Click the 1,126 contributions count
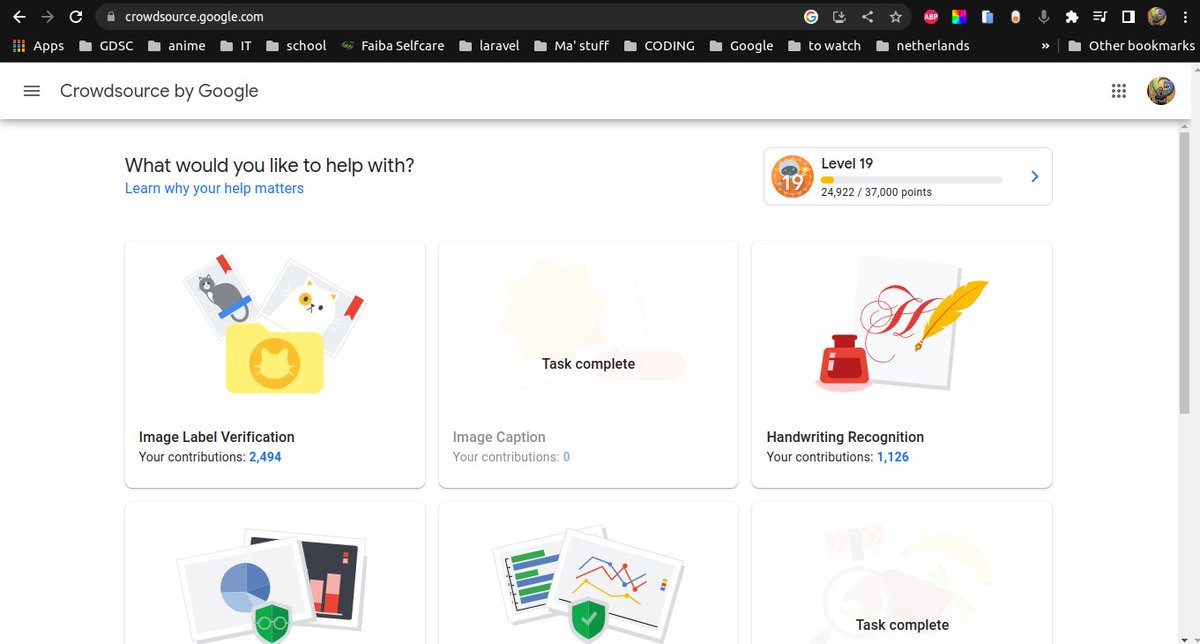Image resolution: width=1200 pixels, height=644 pixels. point(893,457)
